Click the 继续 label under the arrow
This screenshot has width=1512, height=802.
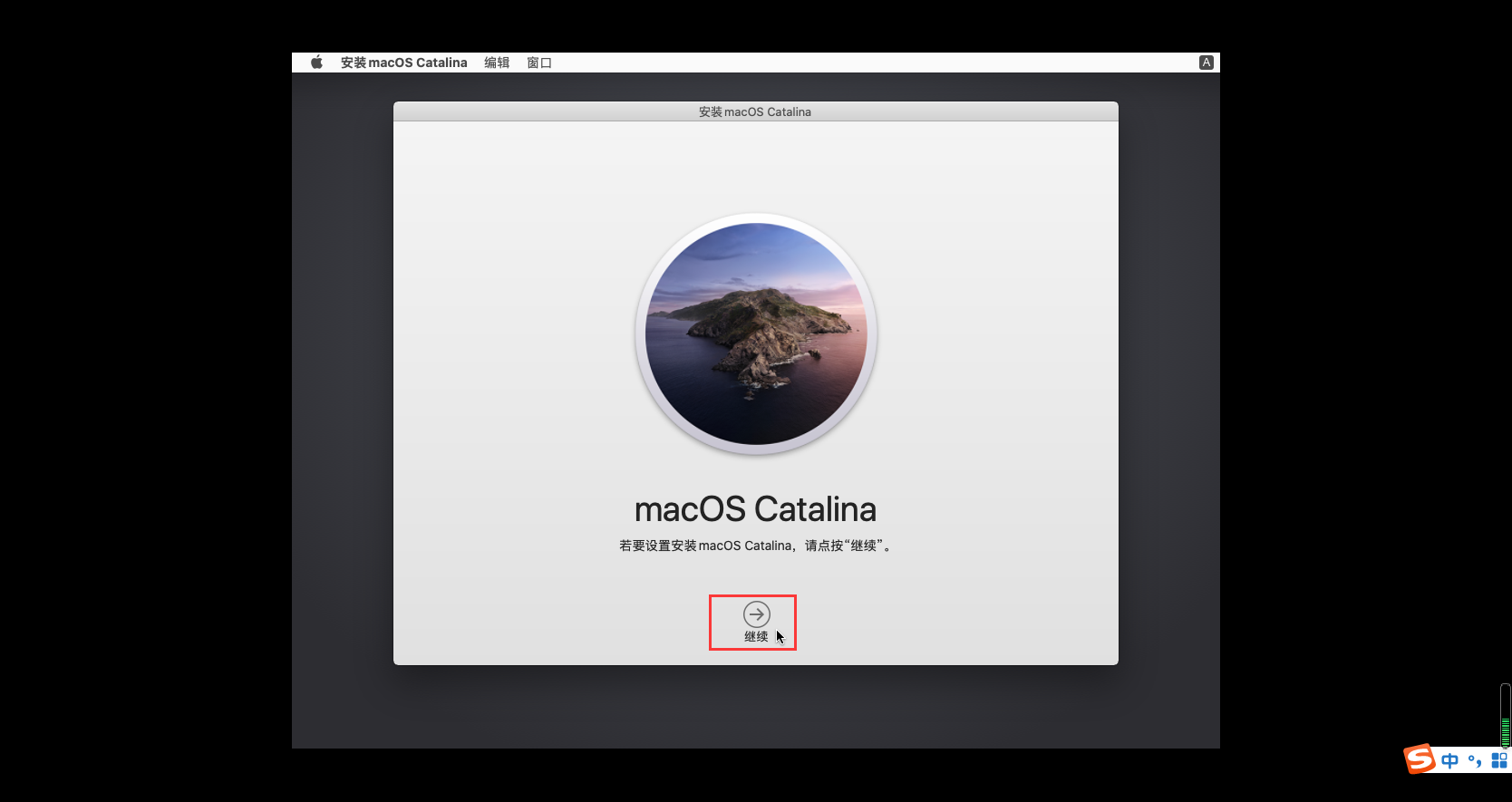[x=756, y=636]
